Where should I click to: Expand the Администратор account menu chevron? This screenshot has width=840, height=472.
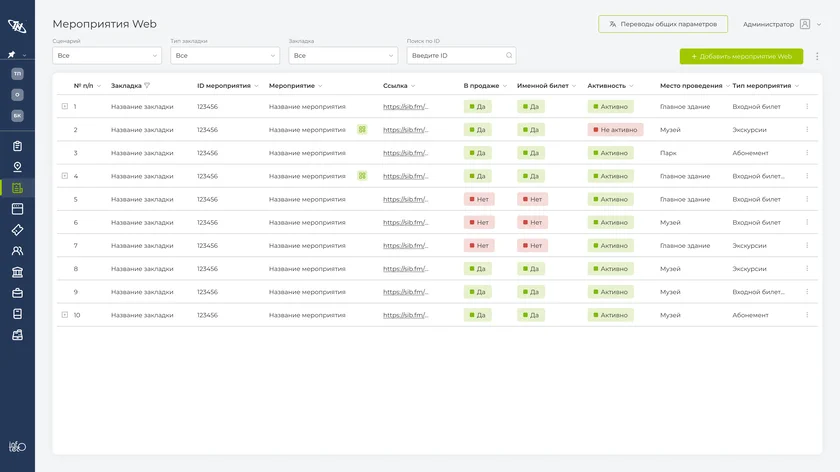(x=819, y=24)
